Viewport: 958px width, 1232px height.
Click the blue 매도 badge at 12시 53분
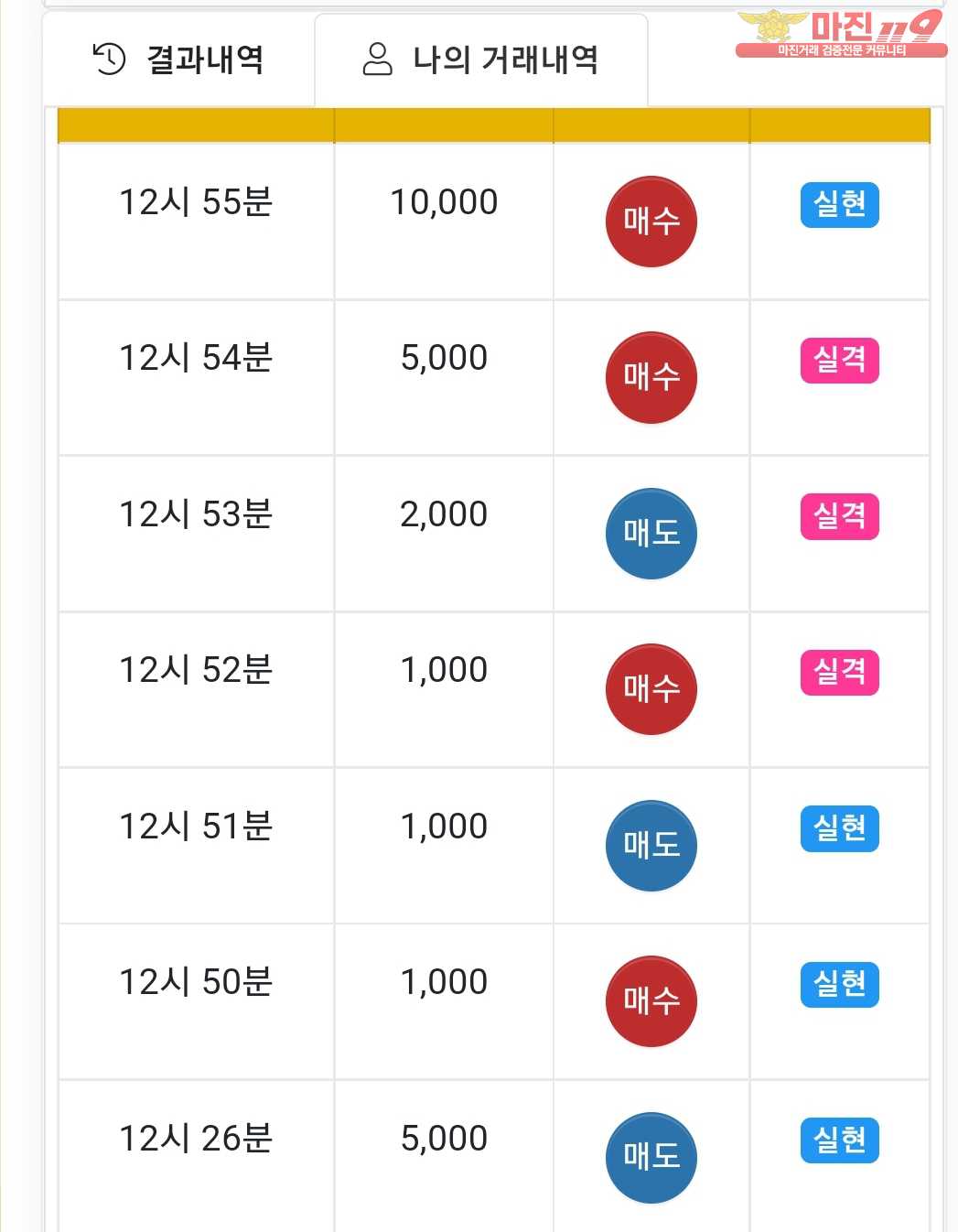(651, 534)
